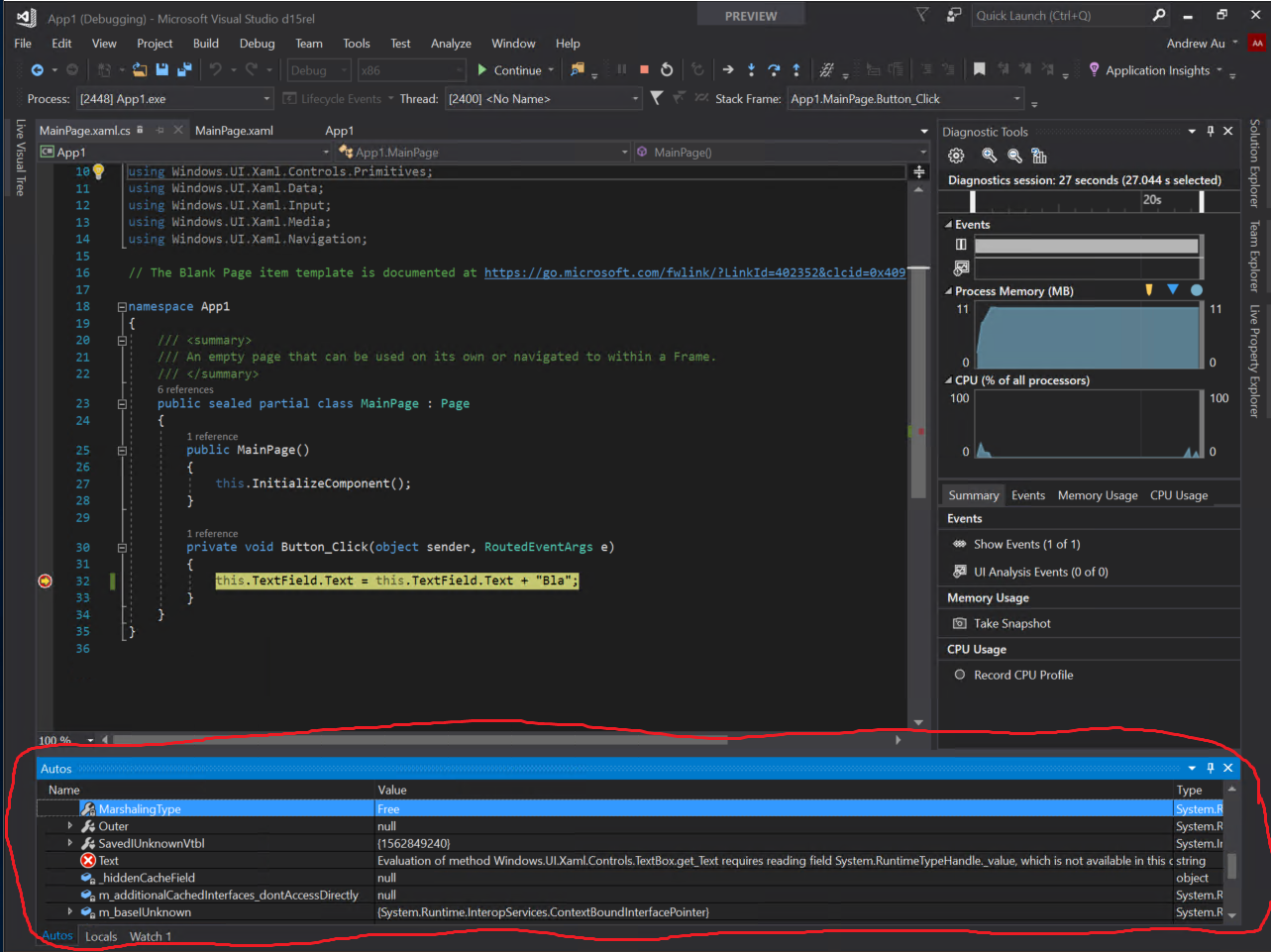Open the Debug menu
This screenshot has height=952, width=1271.
pyautogui.click(x=257, y=44)
